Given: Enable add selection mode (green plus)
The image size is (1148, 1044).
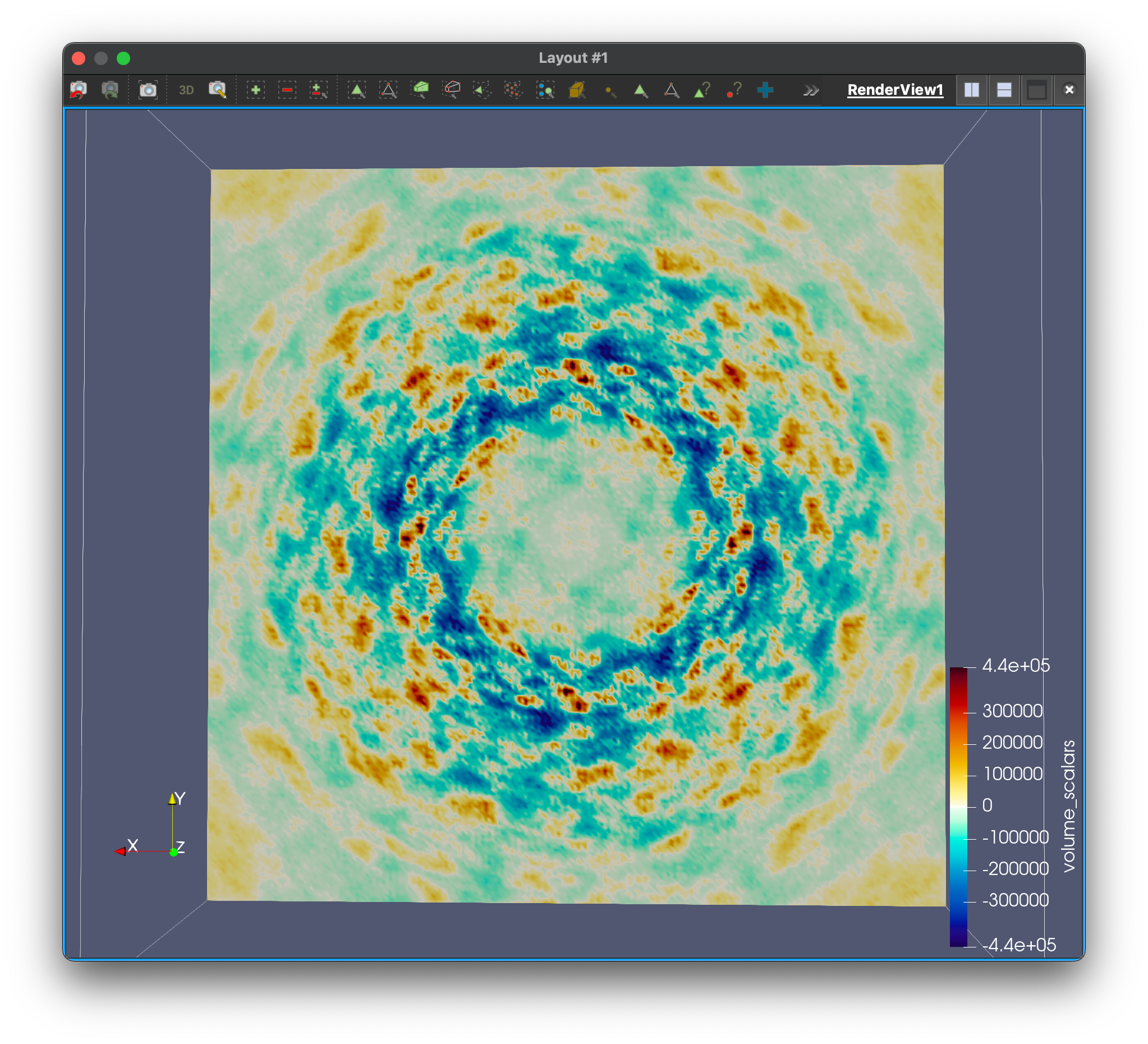Looking at the screenshot, I should pos(256,89).
